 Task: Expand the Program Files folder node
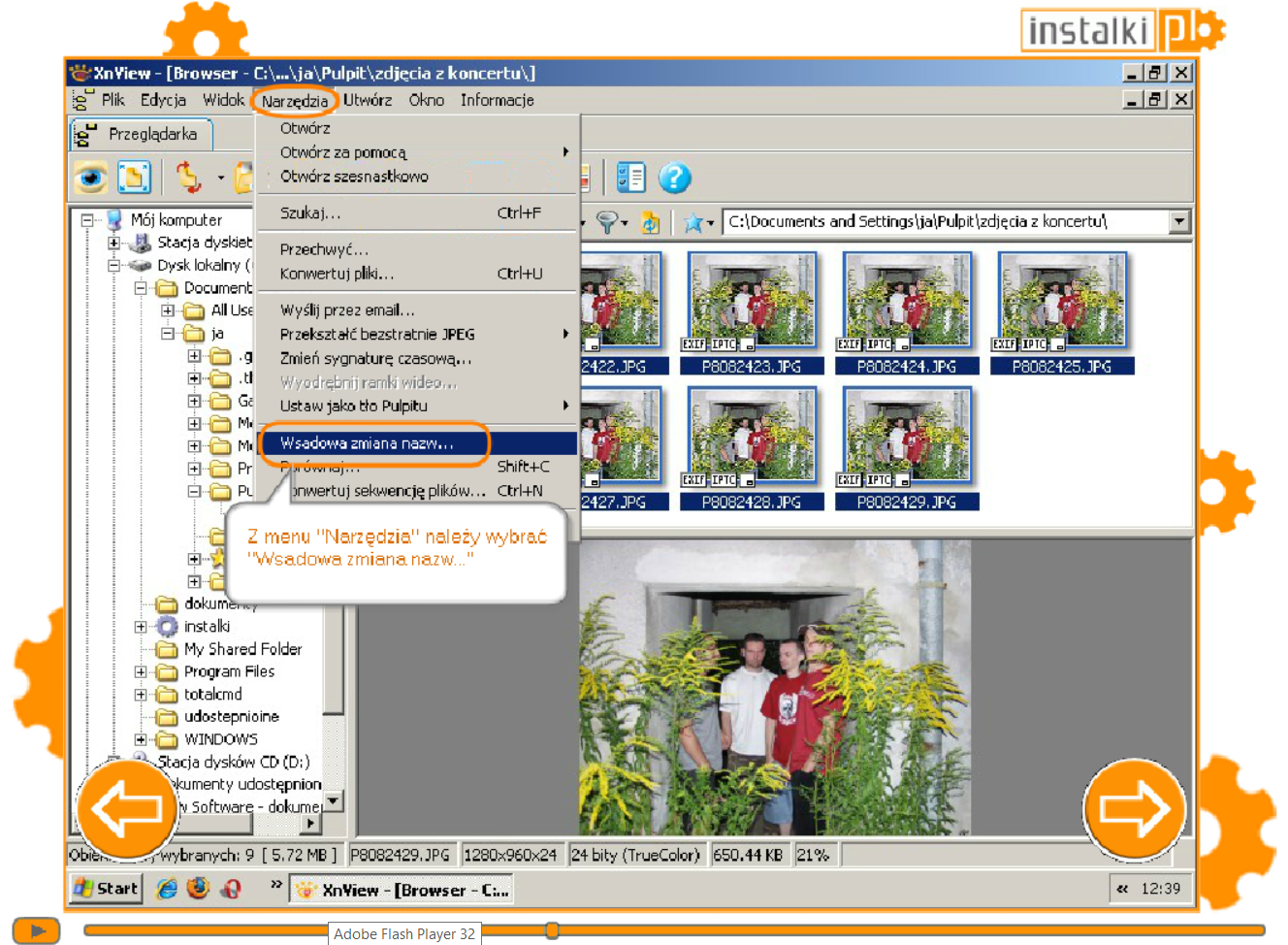point(141,671)
